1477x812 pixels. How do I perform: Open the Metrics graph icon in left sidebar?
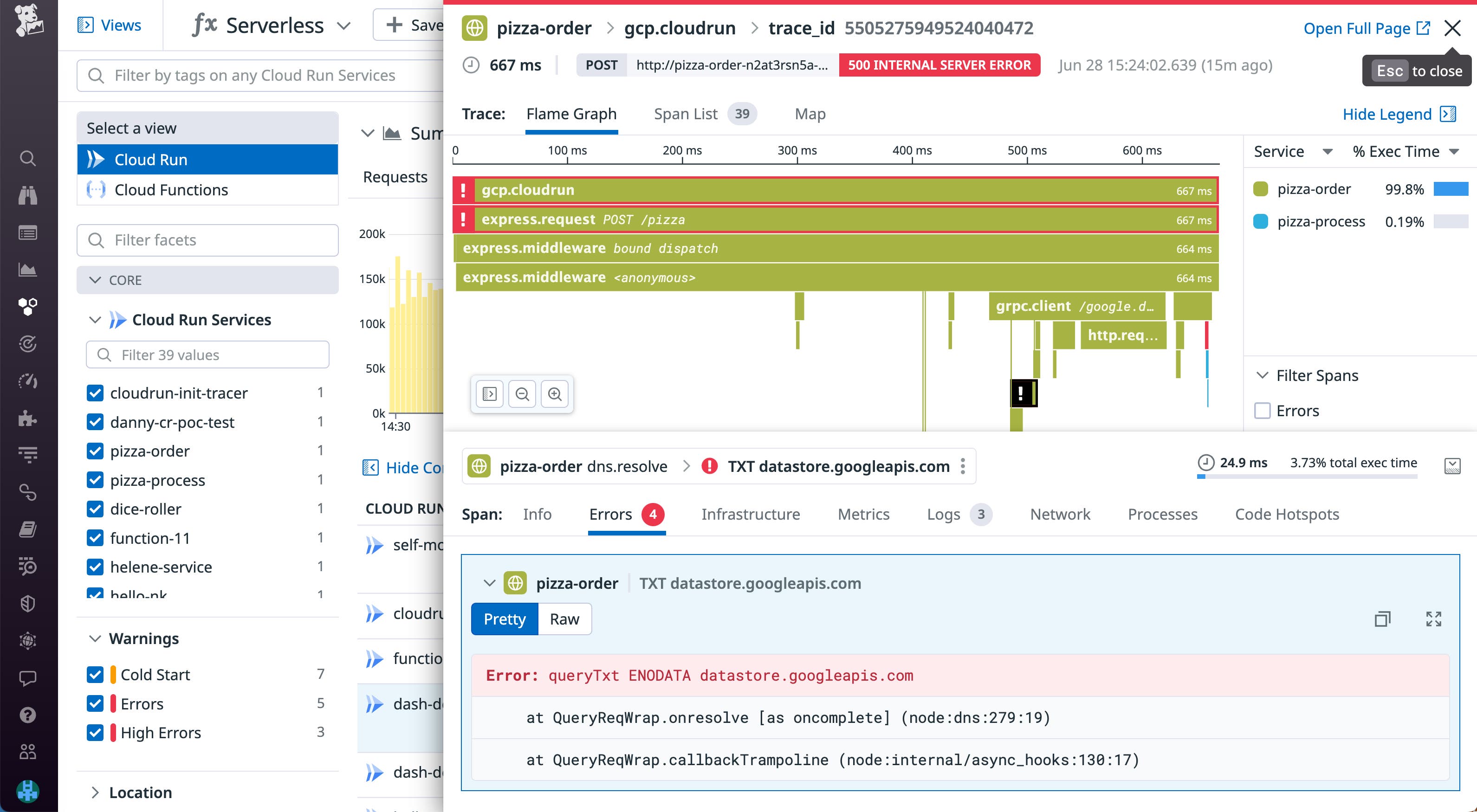click(x=28, y=269)
